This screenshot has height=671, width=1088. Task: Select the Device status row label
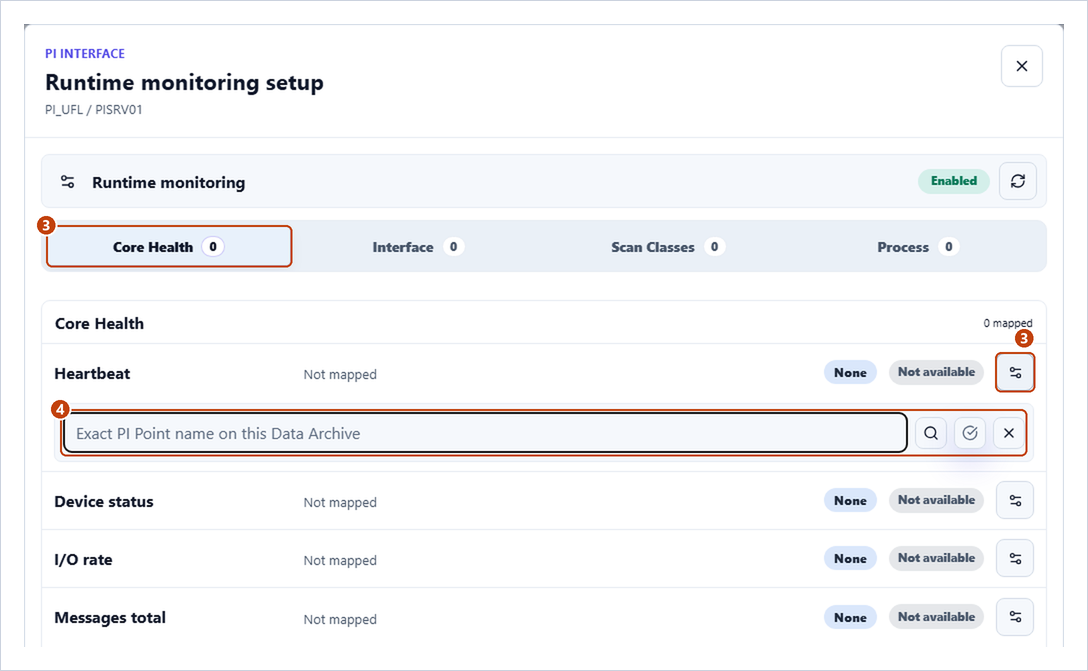coord(104,502)
